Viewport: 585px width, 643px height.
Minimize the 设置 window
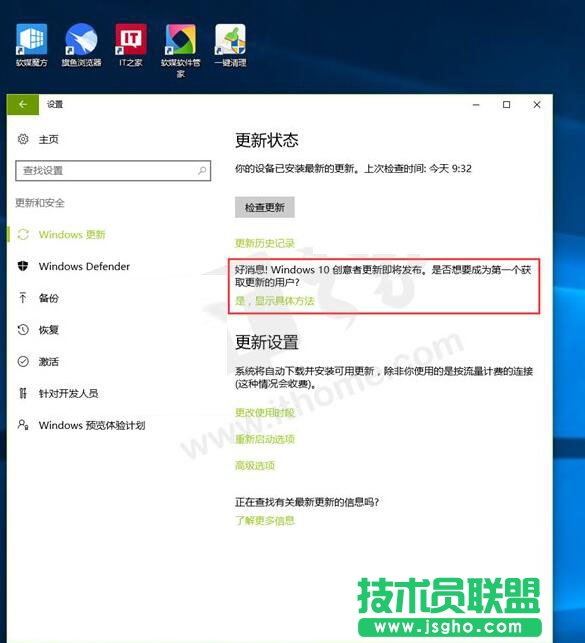click(476, 105)
